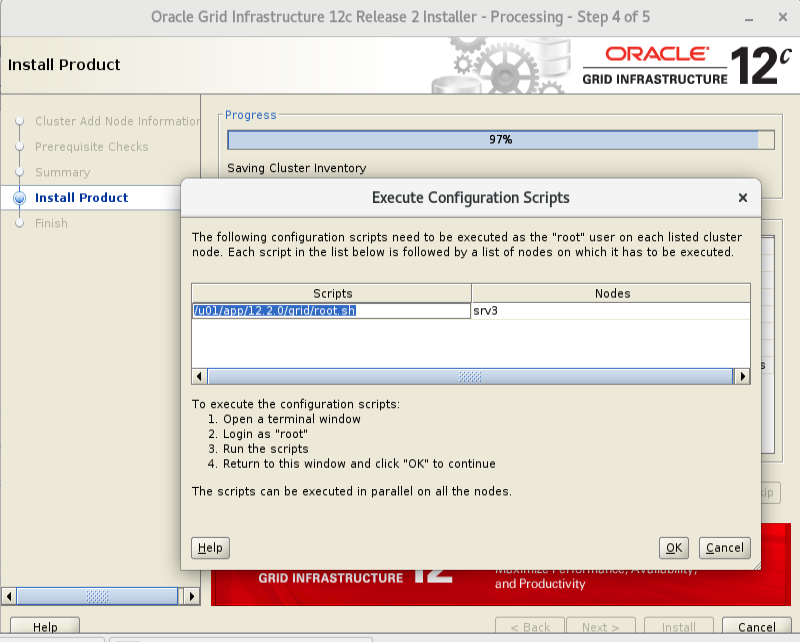Click the installer Back button

point(530,627)
